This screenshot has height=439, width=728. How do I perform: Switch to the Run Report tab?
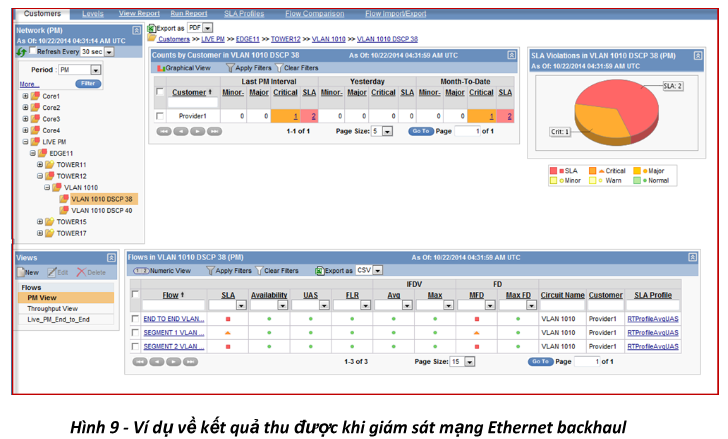tap(189, 14)
